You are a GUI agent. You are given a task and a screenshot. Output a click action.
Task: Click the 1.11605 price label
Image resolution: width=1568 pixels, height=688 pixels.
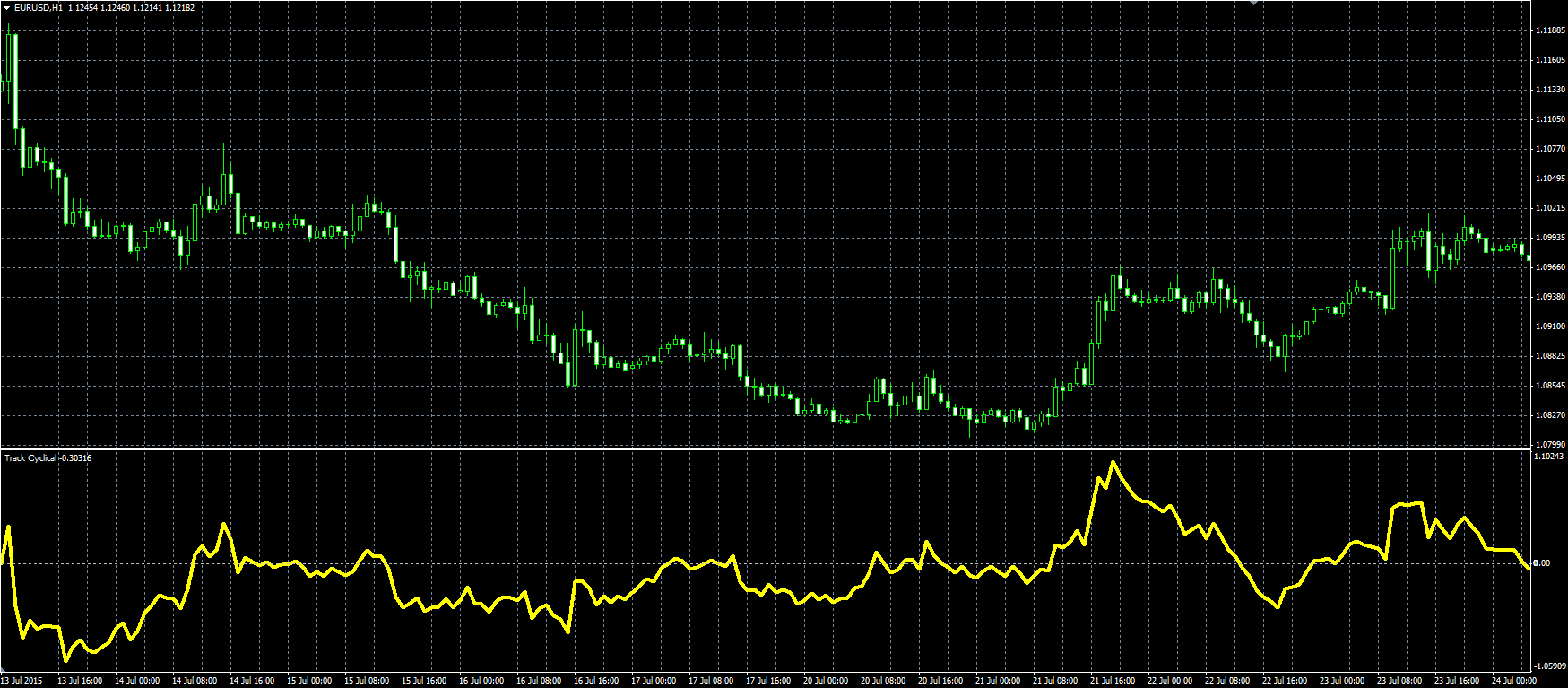pos(1550,60)
